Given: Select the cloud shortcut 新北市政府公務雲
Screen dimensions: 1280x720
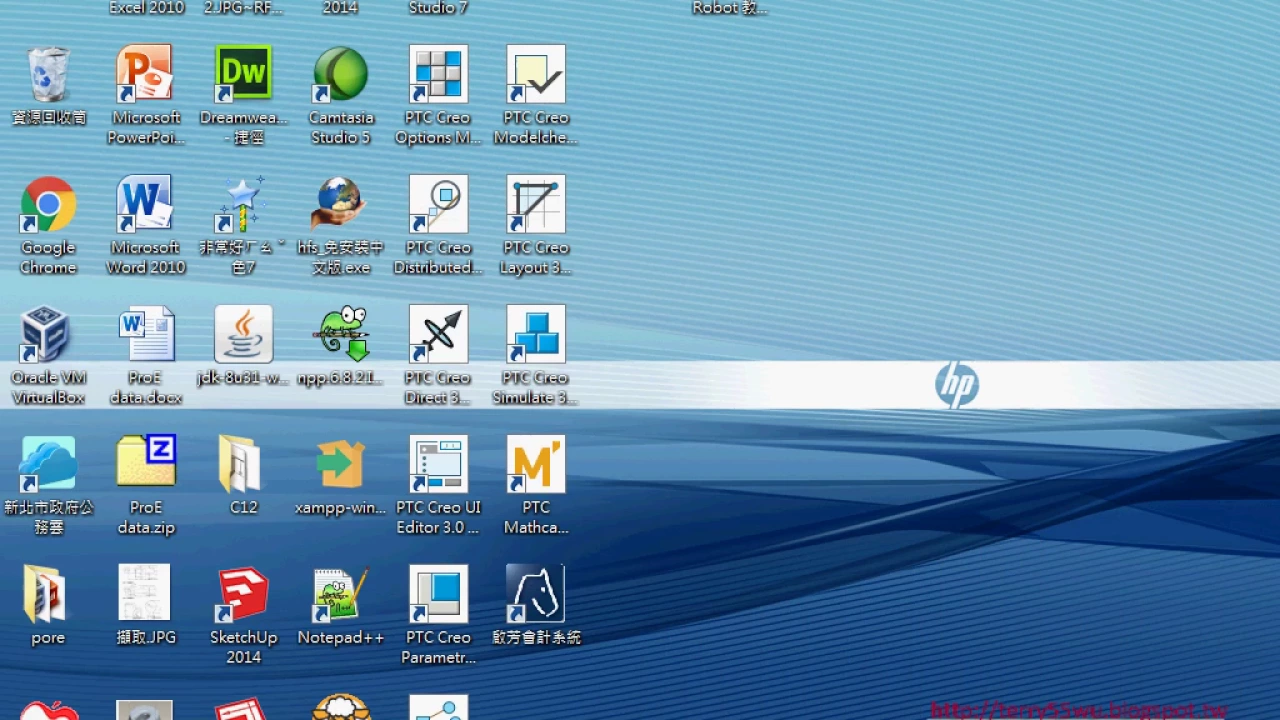Looking at the screenshot, I should [x=48, y=464].
